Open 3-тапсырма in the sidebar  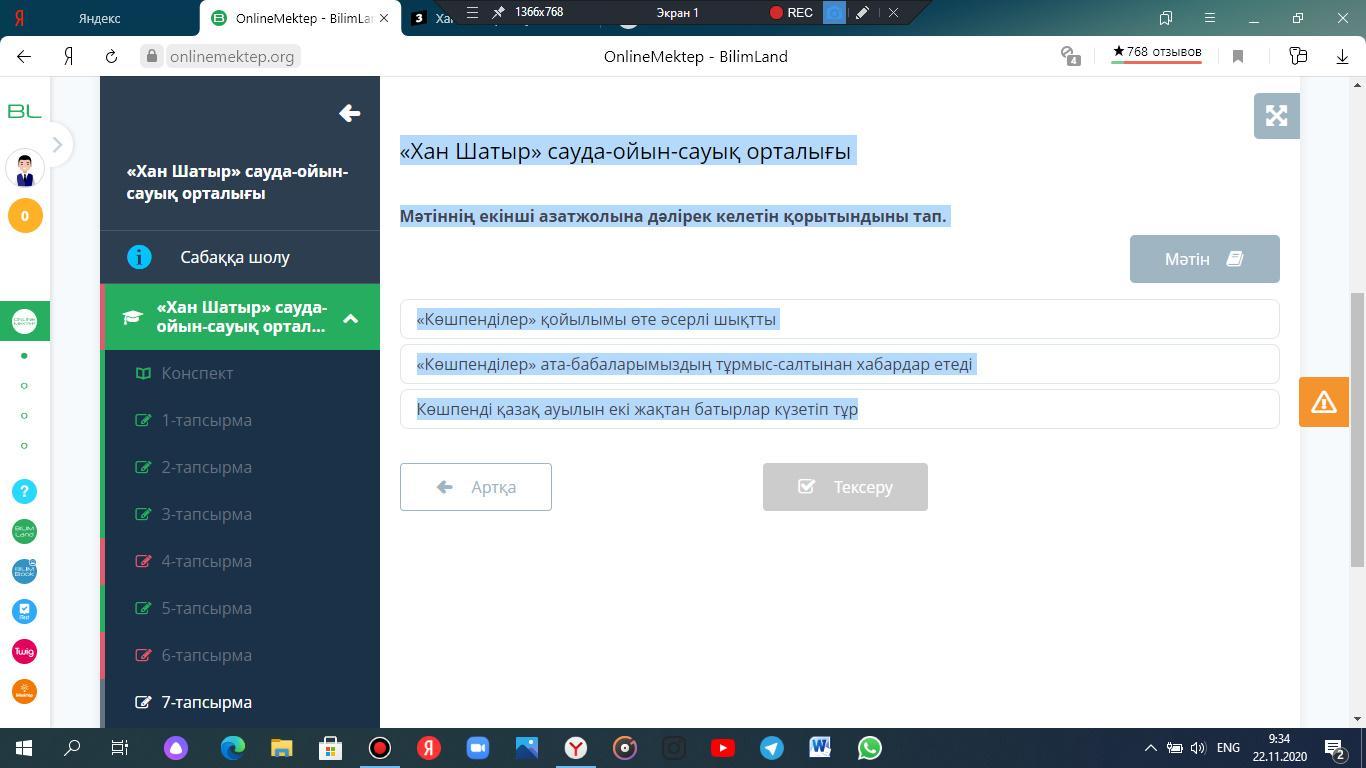(206, 514)
